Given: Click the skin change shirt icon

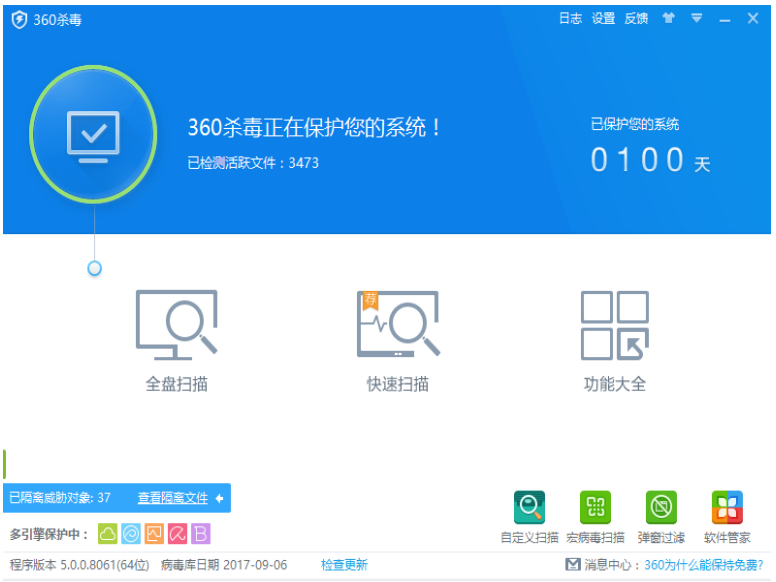Looking at the screenshot, I should 668,19.
